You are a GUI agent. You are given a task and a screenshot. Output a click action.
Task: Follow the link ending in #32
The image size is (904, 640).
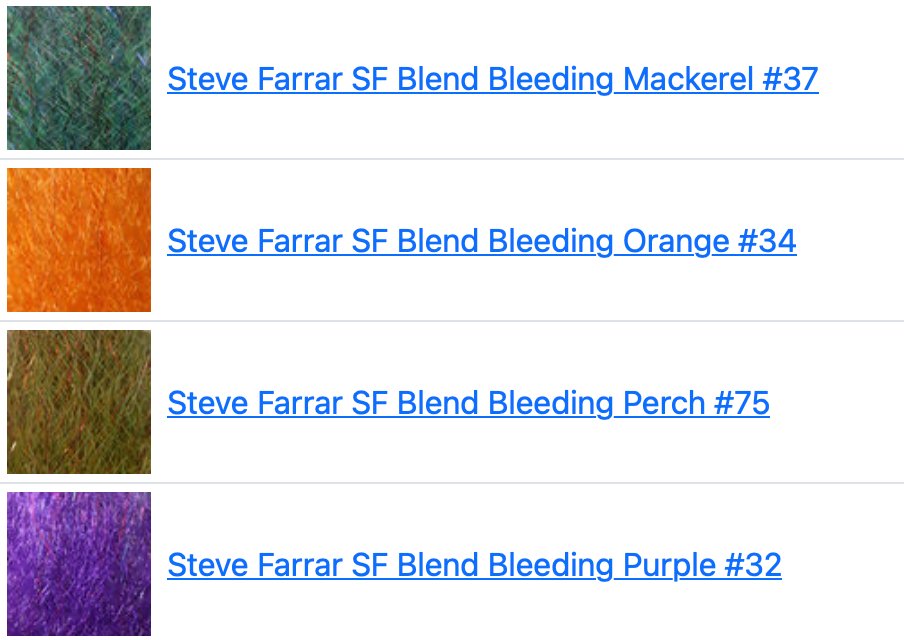coord(474,565)
